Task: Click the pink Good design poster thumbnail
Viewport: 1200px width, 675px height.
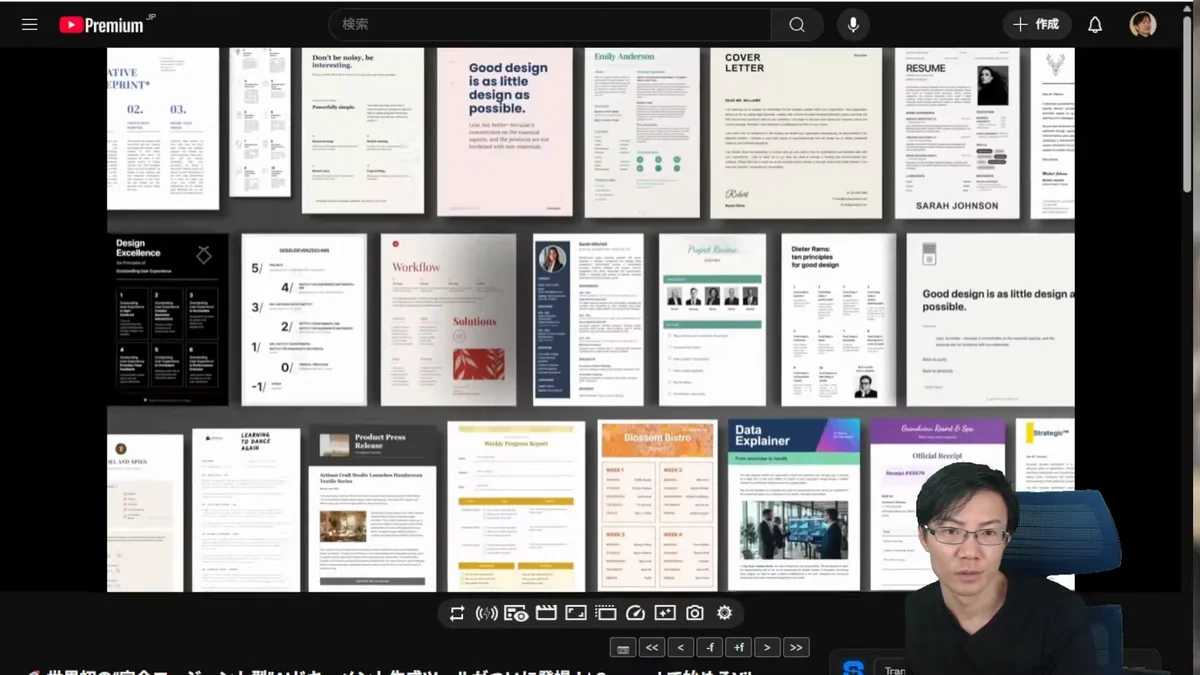Action: (x=505, y=132)
